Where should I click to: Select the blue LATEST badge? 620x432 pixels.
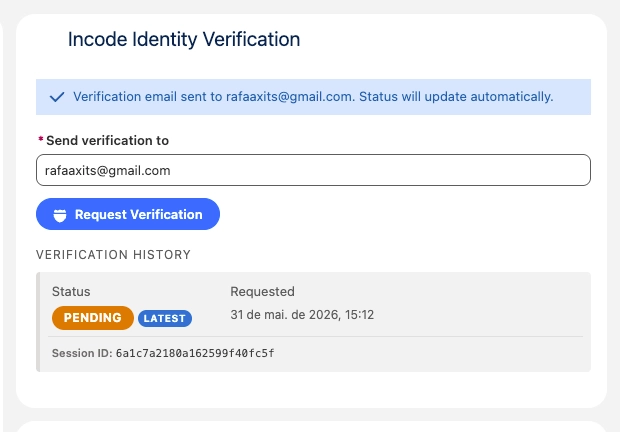(164, 318)
